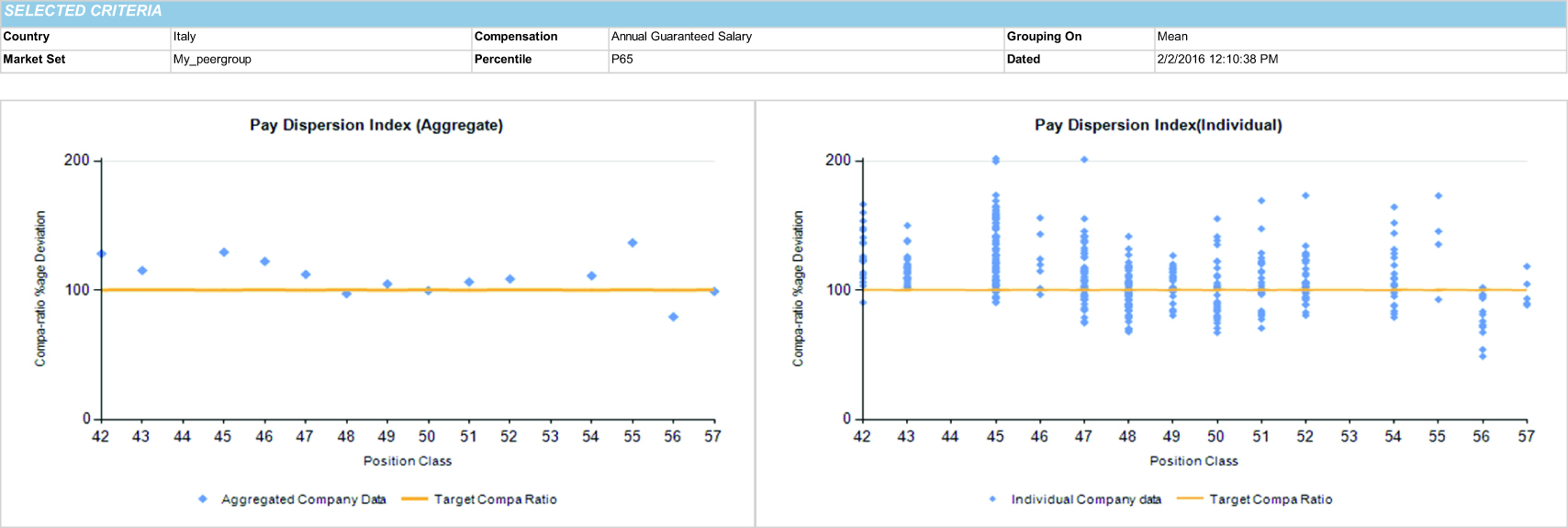
Task: Click the 'Pay Dispersion Index (Aggregate)' chart title
Action: point(376,125)
